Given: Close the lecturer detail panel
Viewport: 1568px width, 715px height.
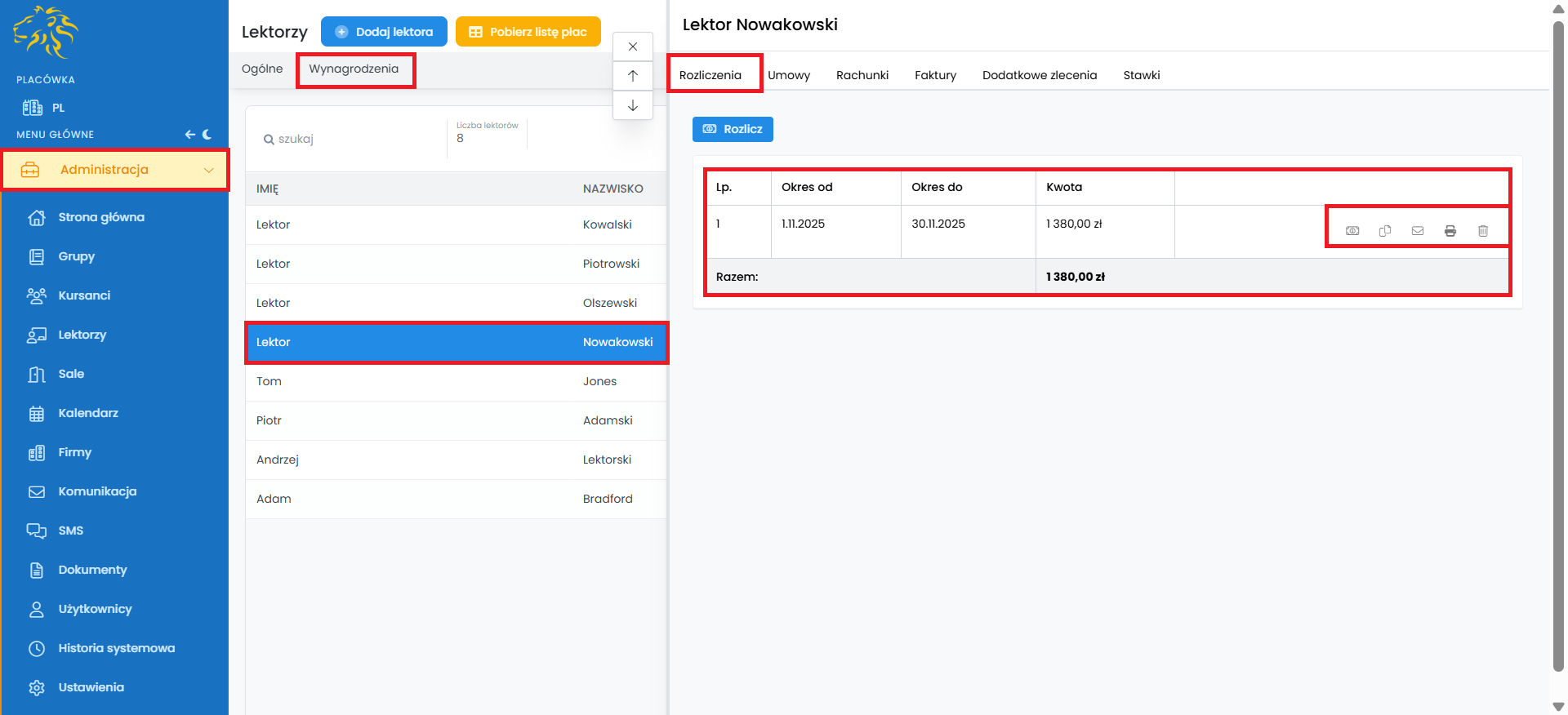Looking at the screenshot, I should coord(632,47).
